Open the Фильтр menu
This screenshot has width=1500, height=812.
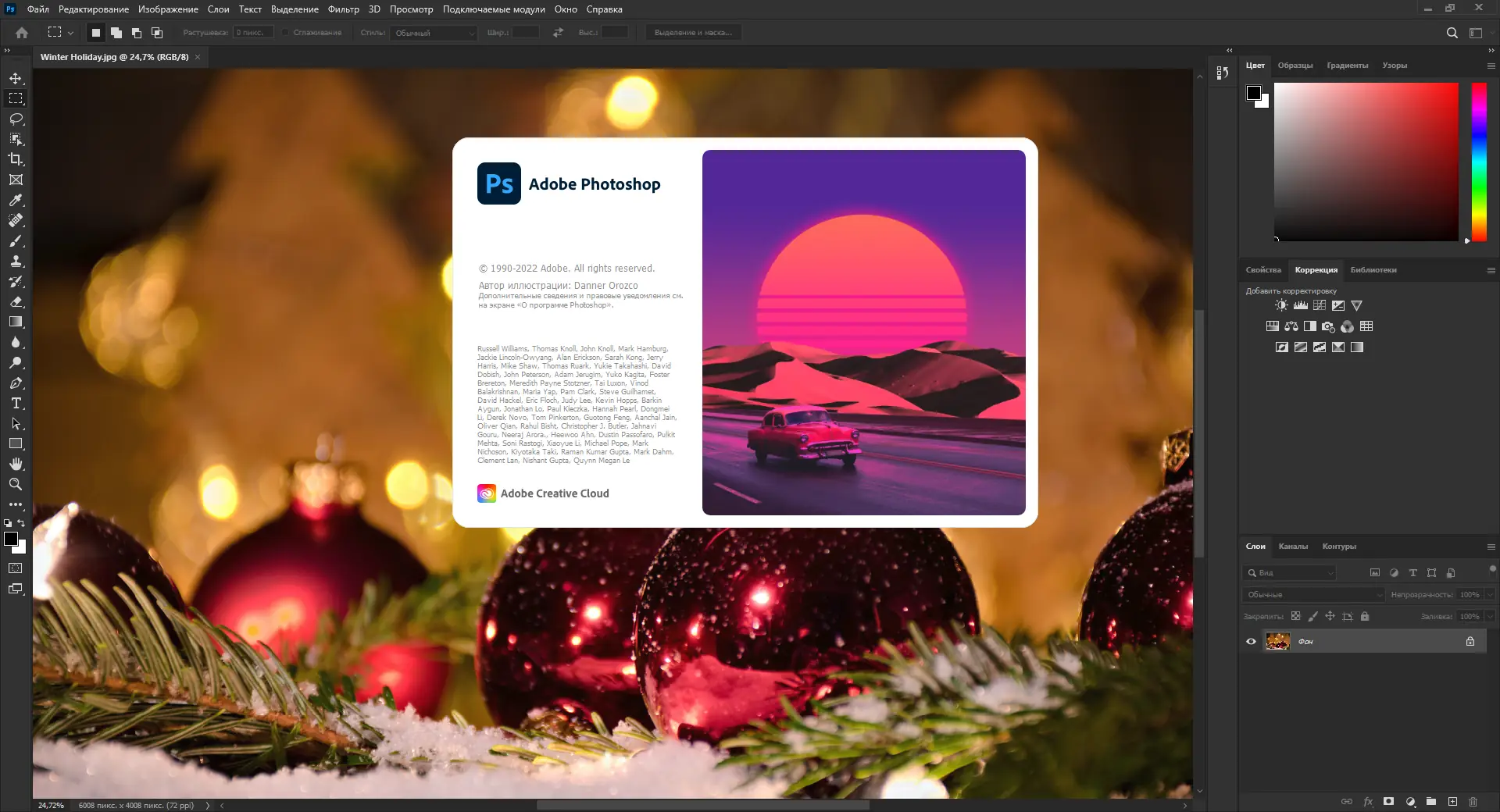(344, 9)
